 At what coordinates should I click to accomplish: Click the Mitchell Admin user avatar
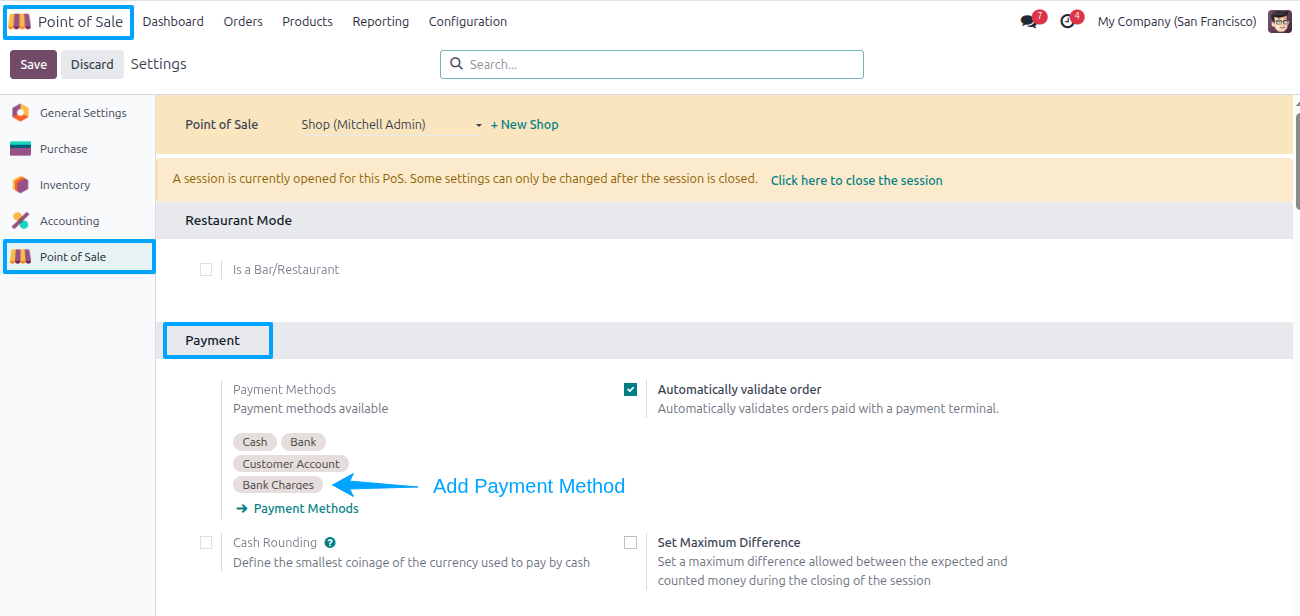click(1280, 22)
